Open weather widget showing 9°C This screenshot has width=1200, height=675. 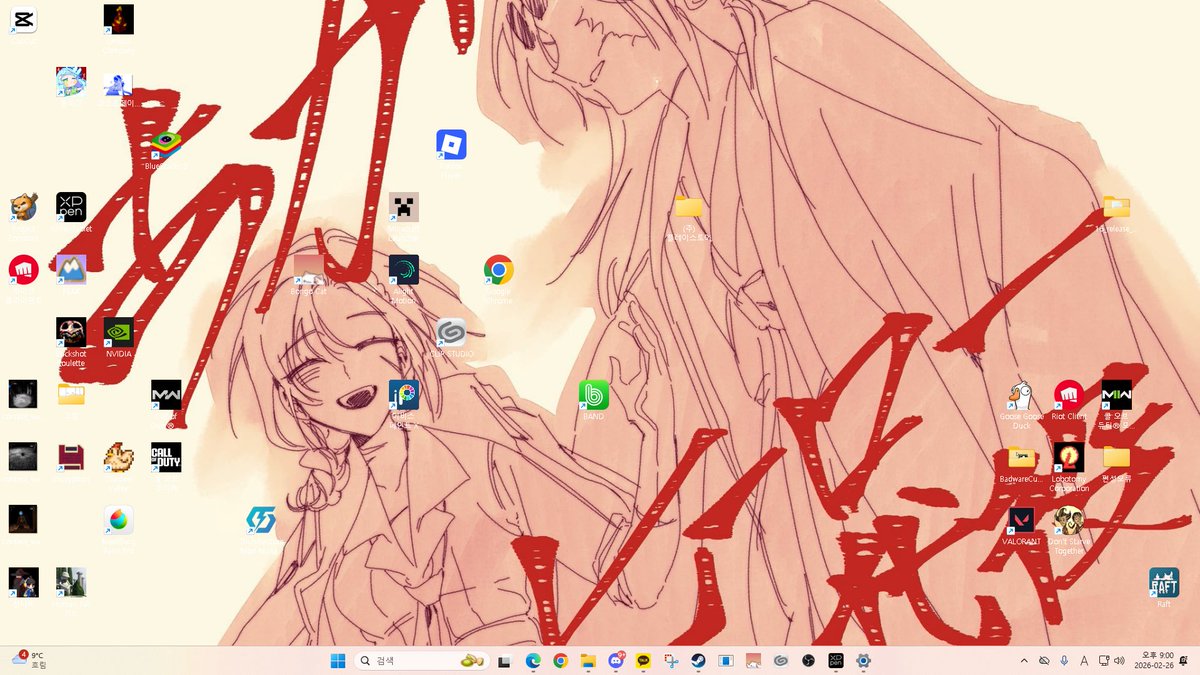(31, 660)
